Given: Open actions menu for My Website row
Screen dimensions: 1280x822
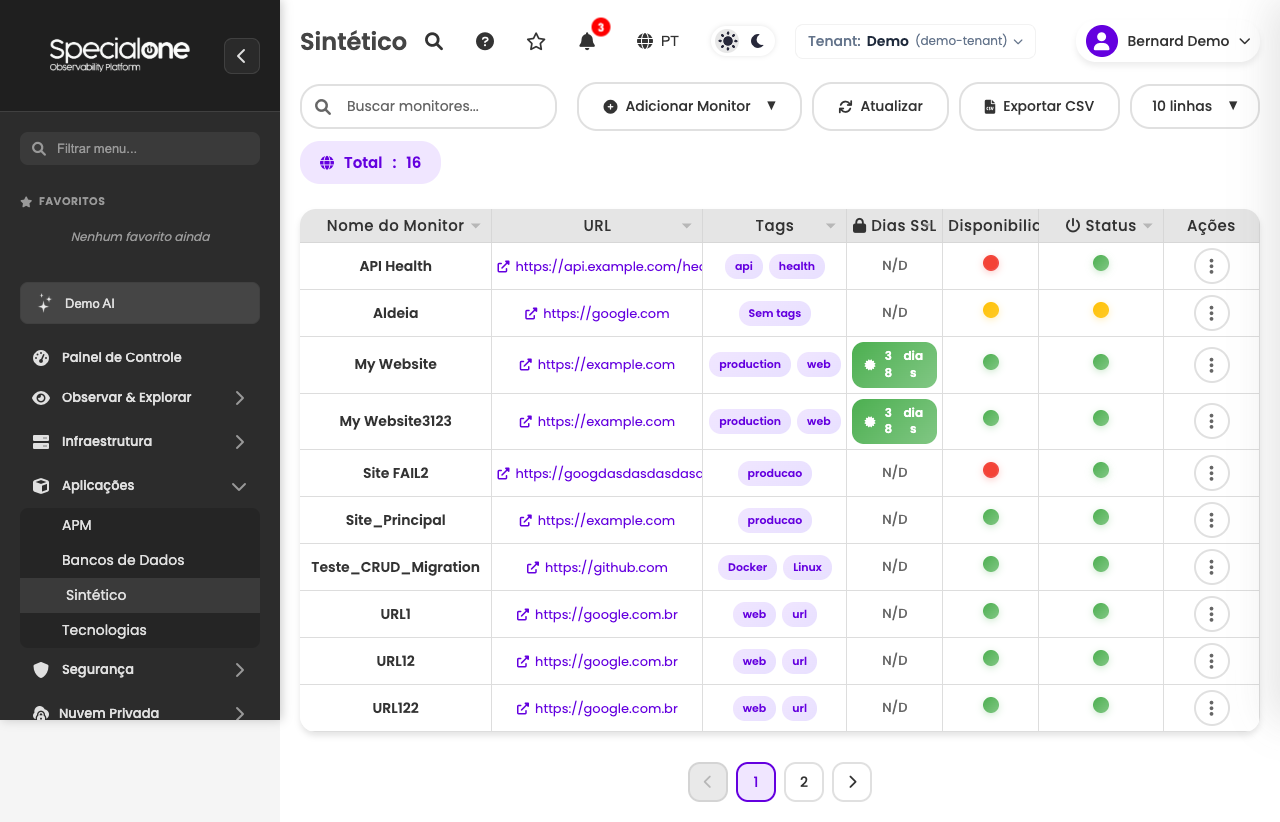Looking at the screenshot, I should [x=1211, y=365].
